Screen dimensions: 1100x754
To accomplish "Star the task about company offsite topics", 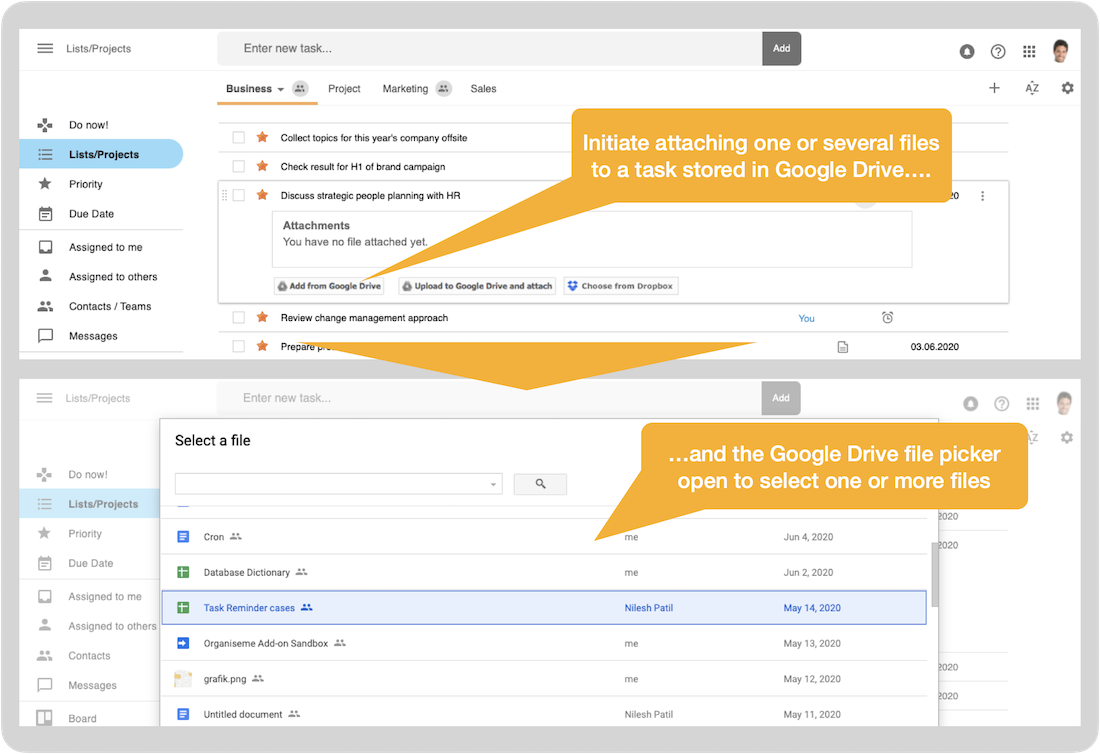I will 261,138.
